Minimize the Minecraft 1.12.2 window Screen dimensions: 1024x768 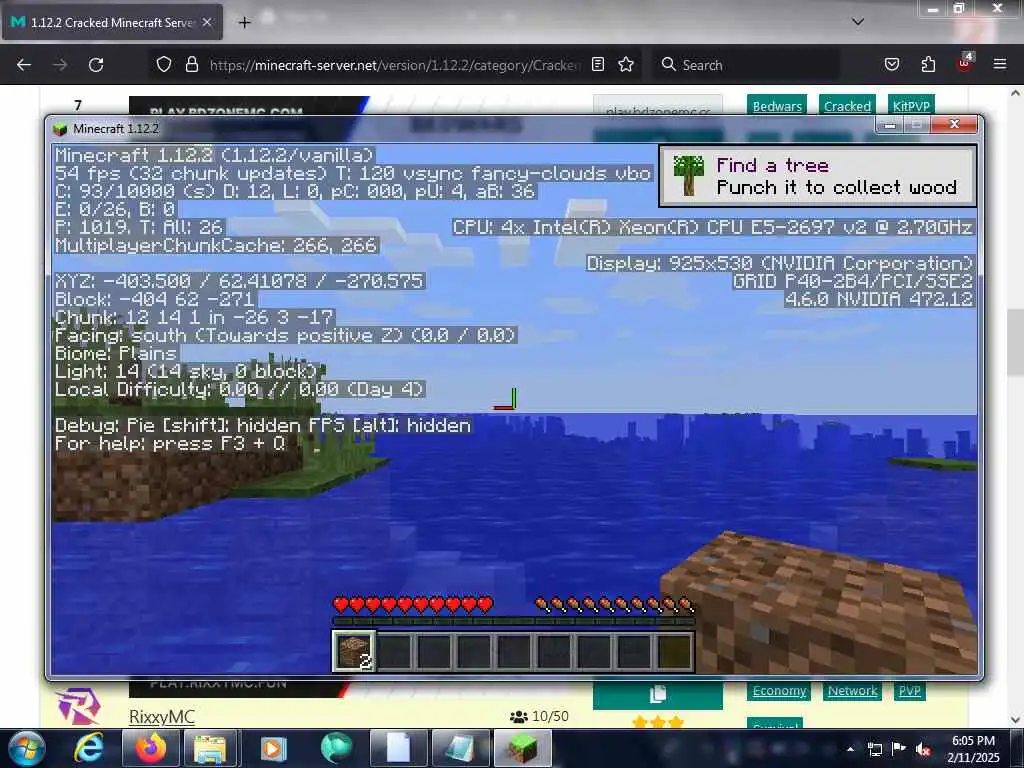pyautogui.click(x=889, y=125)
